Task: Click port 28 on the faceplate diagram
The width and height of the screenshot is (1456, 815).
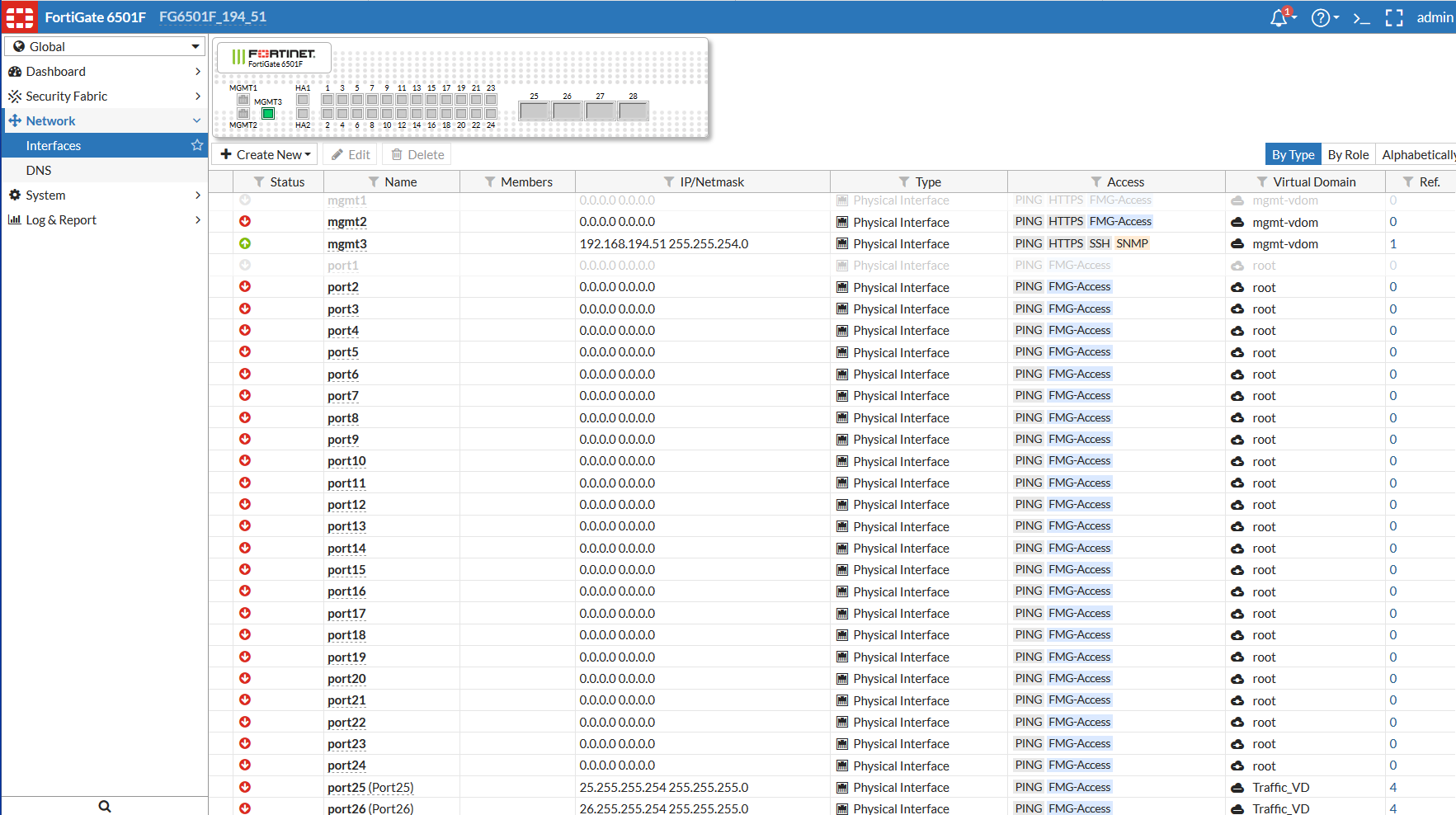Action: 634,111
